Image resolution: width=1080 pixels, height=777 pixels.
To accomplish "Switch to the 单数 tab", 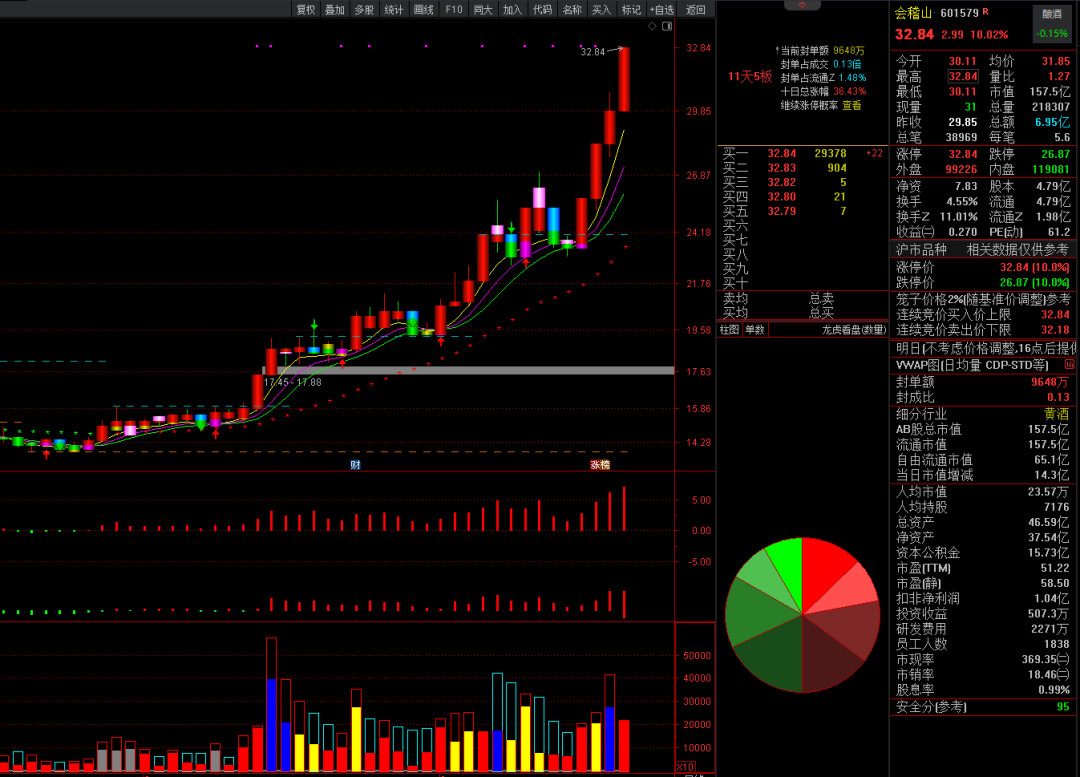I will coord(755,330).
